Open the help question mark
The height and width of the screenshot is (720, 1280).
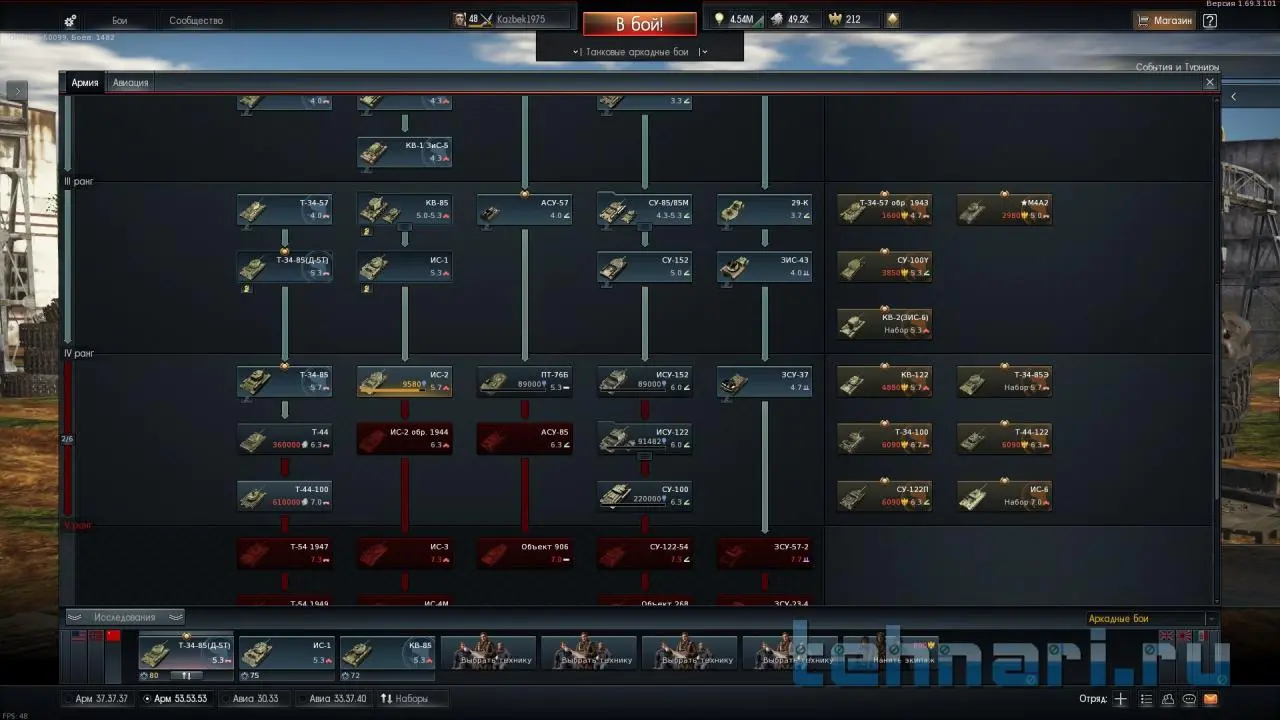pyautogui.click(x=1210, y=20)
